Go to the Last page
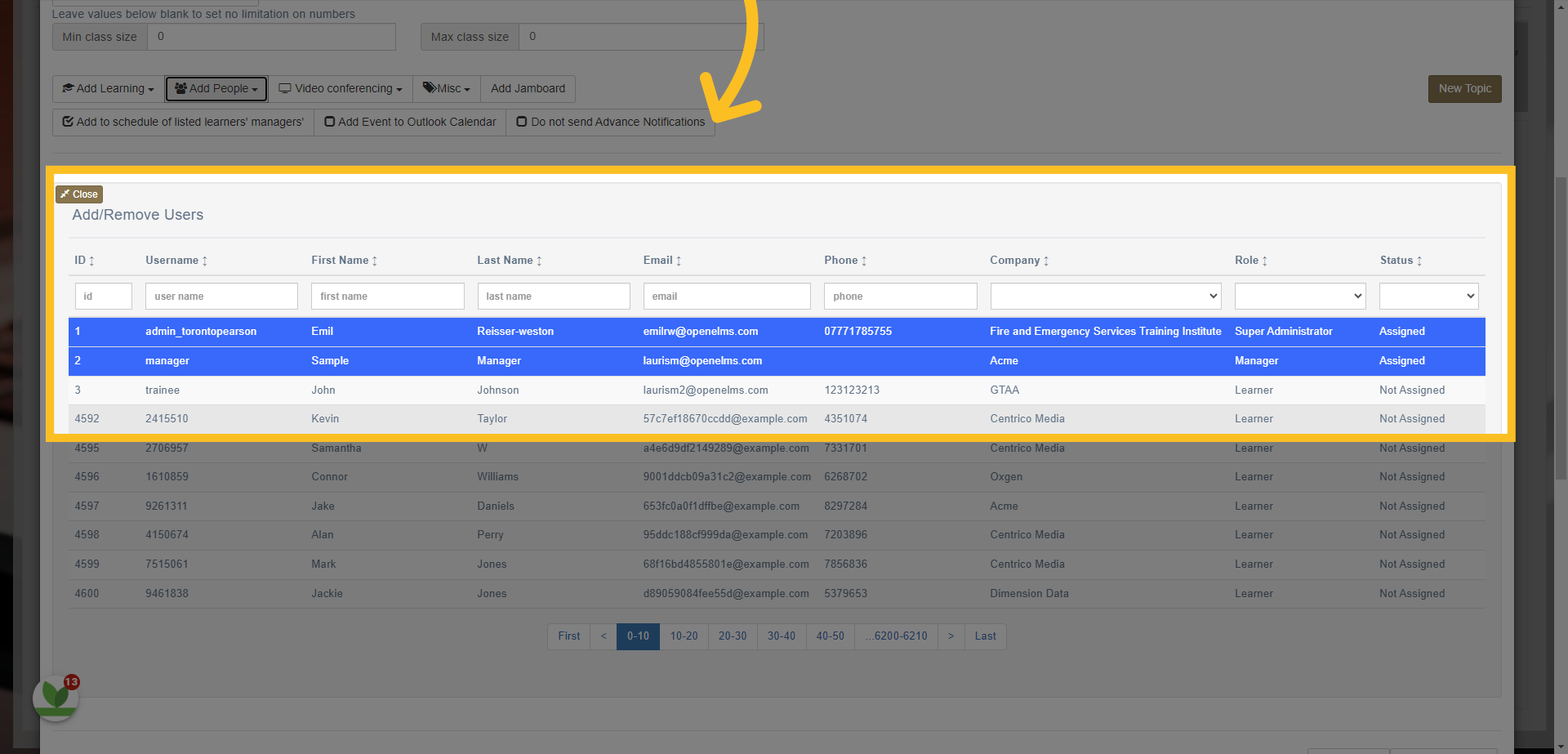The image size is (1568, 754). click(986, 636)
